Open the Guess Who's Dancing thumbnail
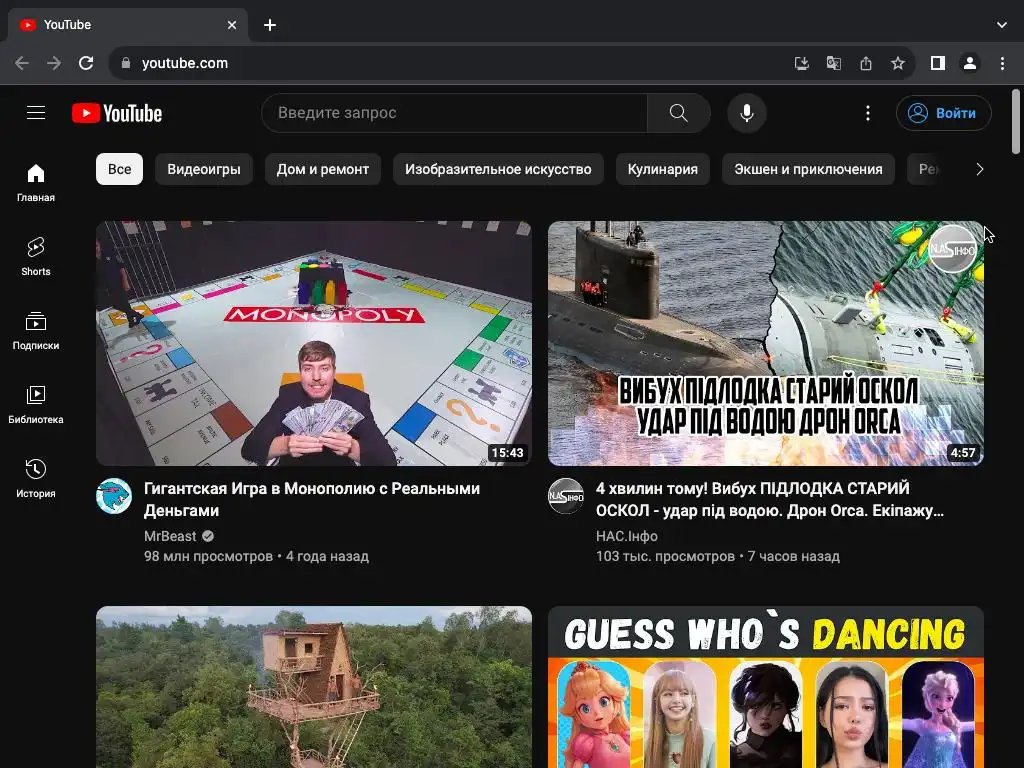Viewport: 1024px width, 768px height. coord(766,687)
